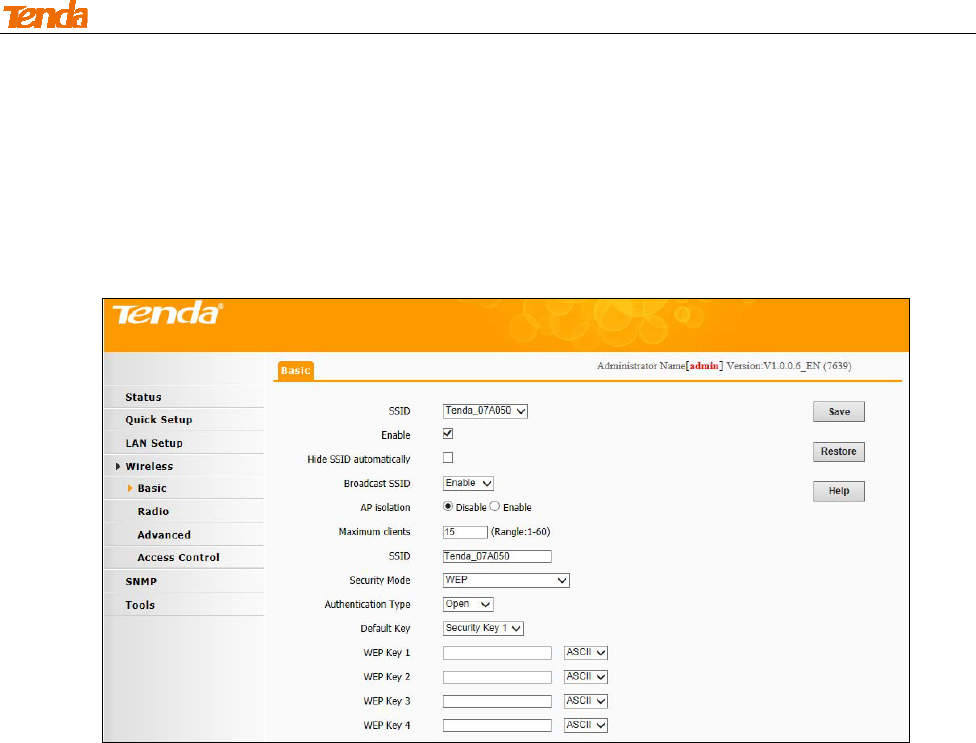
Task: Open the Broadcast SSID dropdown
Action: pos(468,483)
